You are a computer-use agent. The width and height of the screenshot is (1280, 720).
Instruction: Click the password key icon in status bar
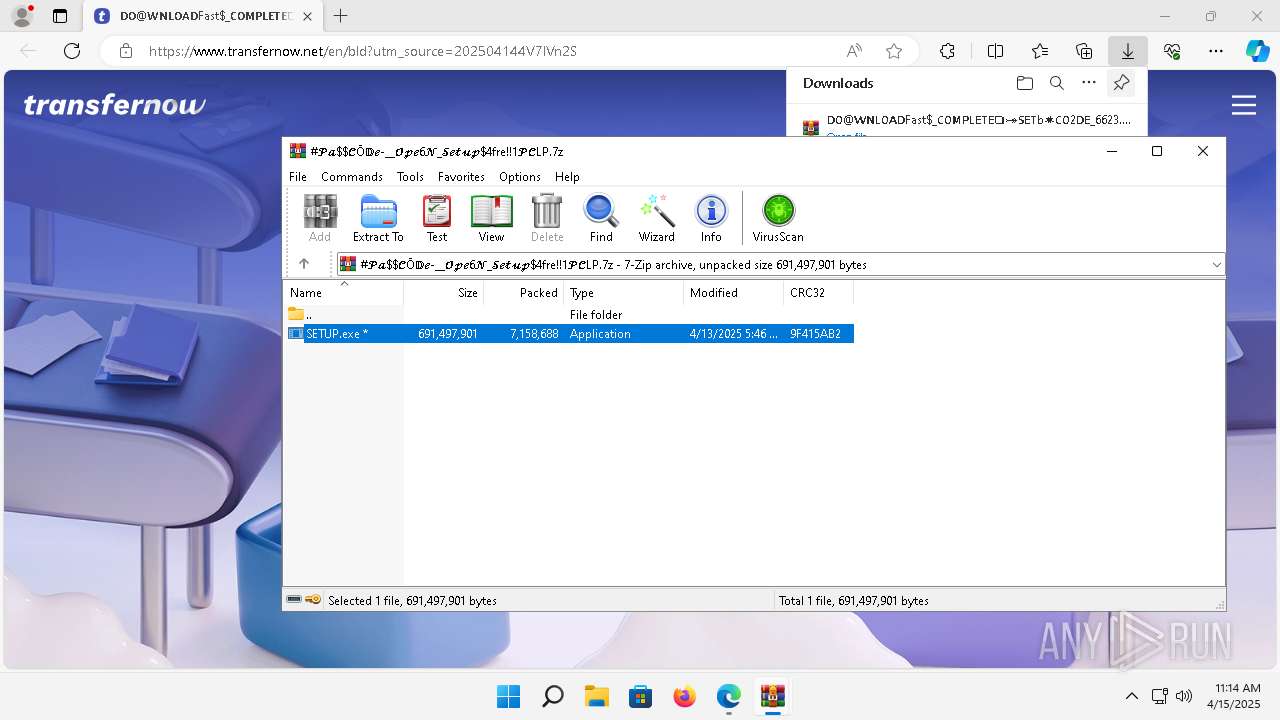point(313,600)
